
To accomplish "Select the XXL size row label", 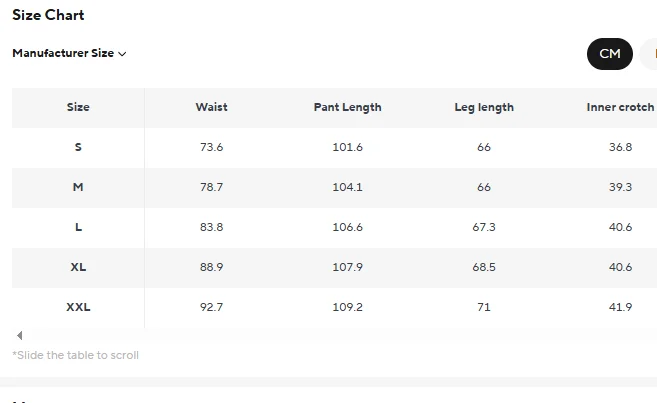I will (78, 307).
